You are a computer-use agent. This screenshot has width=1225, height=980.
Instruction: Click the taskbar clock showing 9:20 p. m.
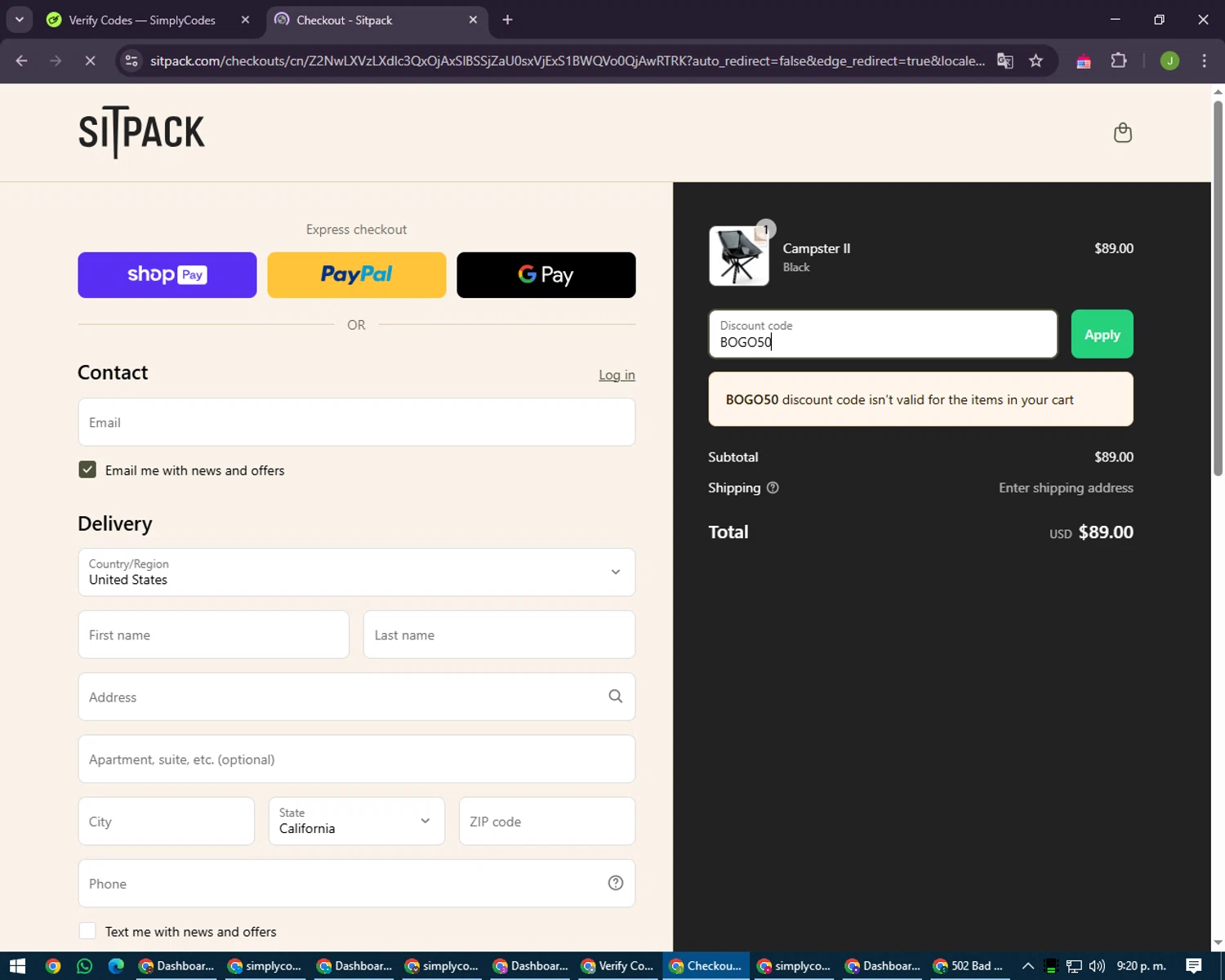(1141, 966)
